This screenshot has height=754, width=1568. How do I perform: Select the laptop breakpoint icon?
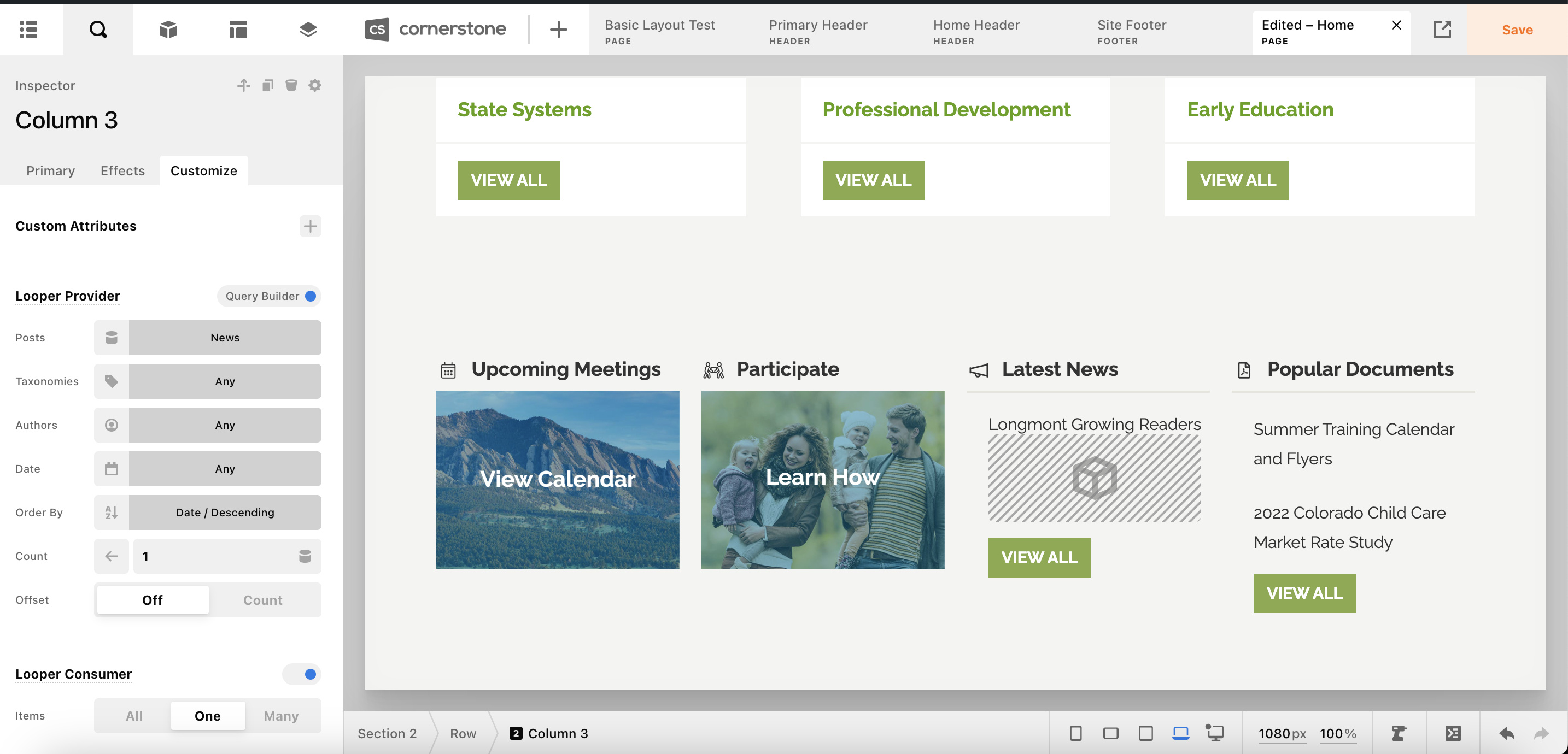pyautogui.click(x=1180, y=733)
